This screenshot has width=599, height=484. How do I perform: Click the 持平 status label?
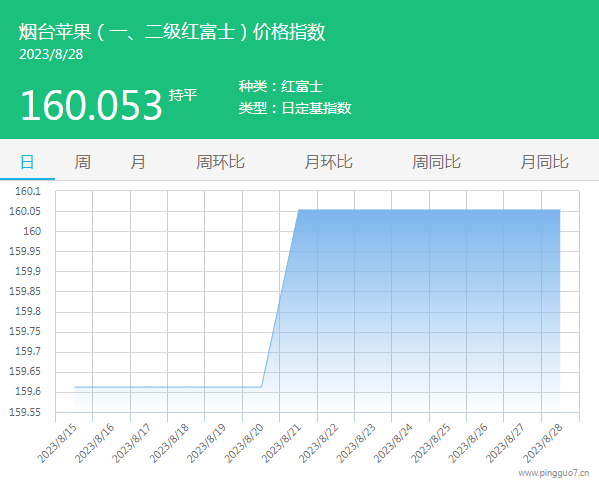point(183,95)
